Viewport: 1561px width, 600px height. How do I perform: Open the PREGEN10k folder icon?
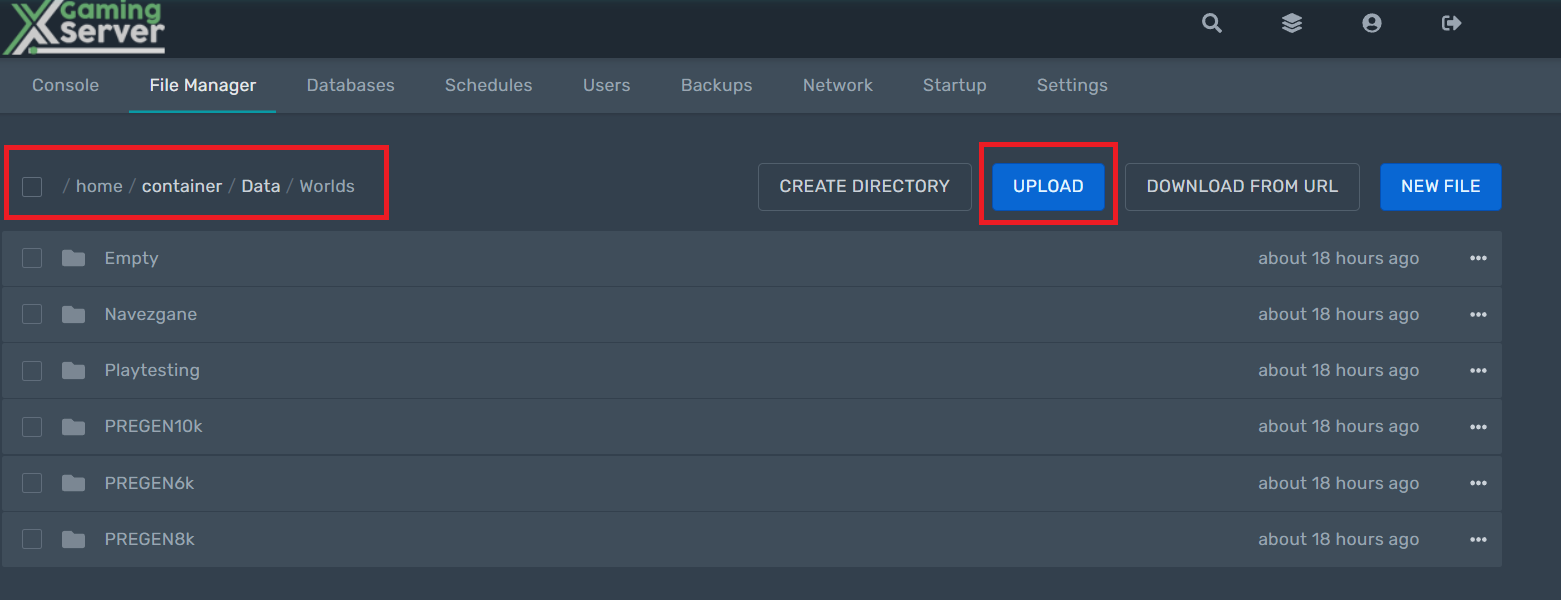pyautogui.click(x=73, y=426)
